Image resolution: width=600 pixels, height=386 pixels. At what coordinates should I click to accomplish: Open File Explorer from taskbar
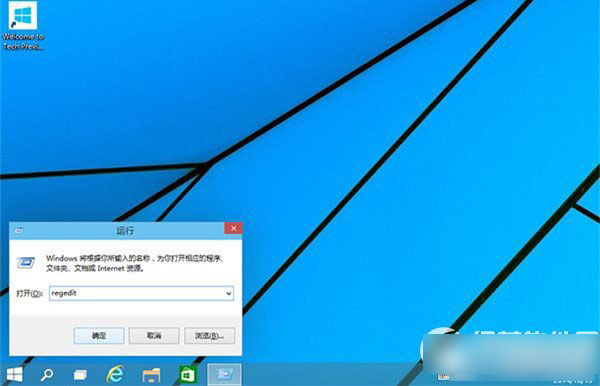click(x=151, y=375)
